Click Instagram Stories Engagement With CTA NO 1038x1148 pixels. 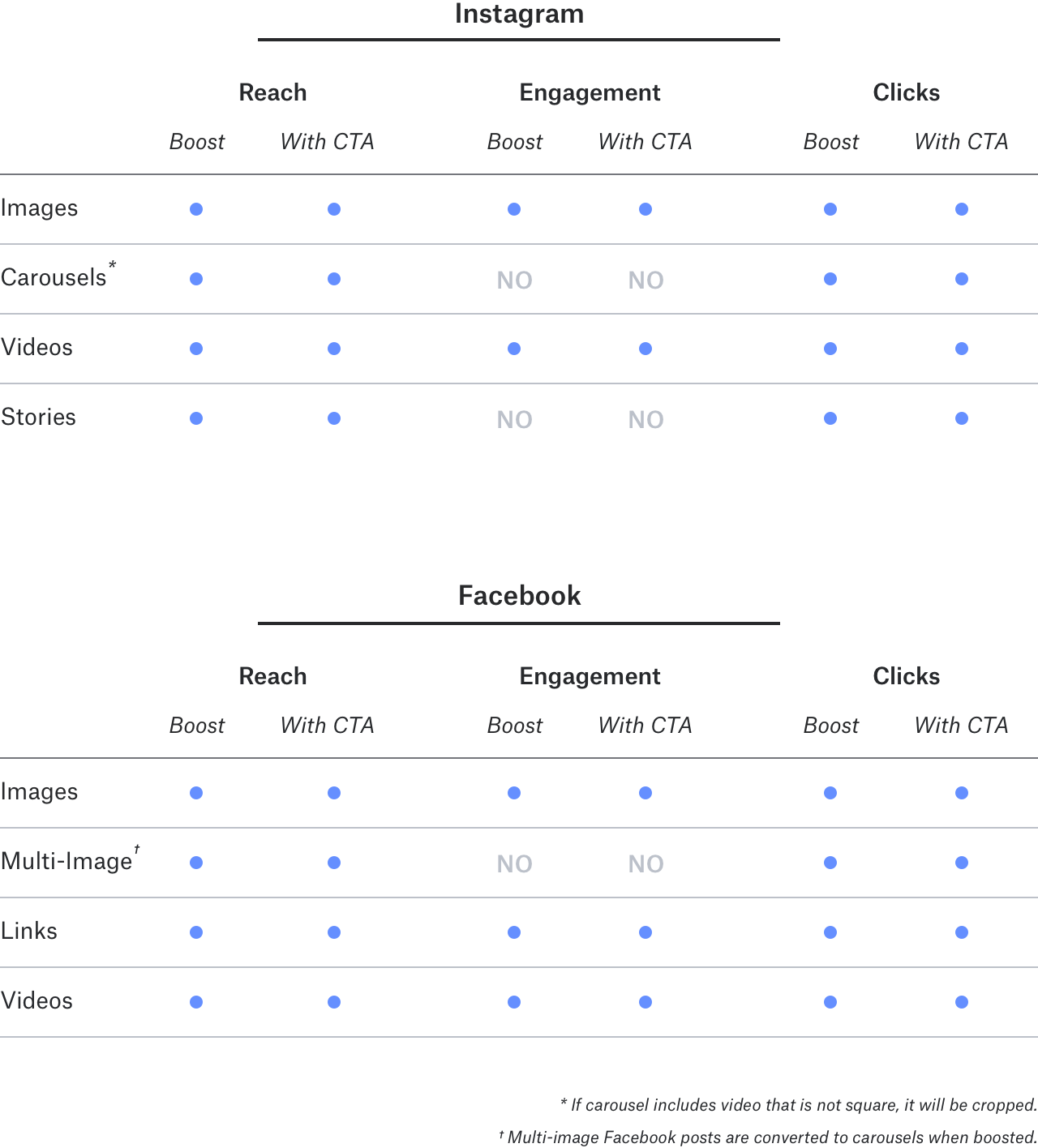pos(646,420)
